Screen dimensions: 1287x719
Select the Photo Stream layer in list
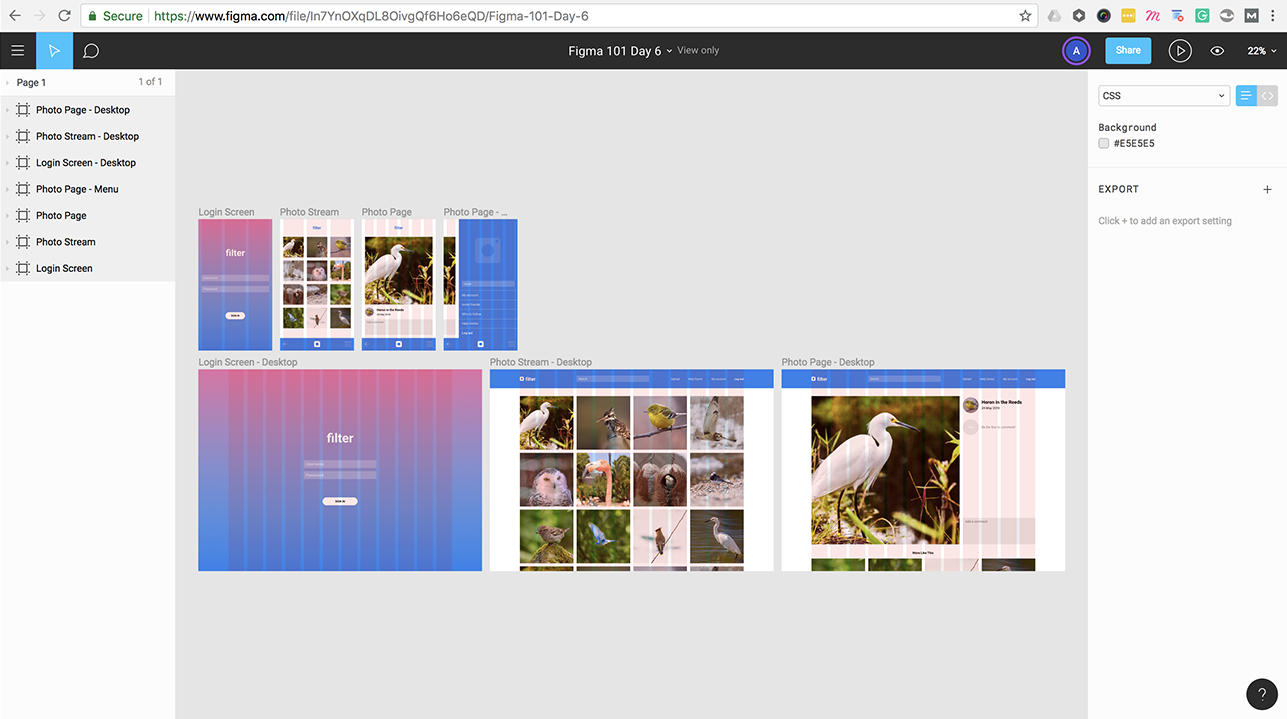[65, 242]
